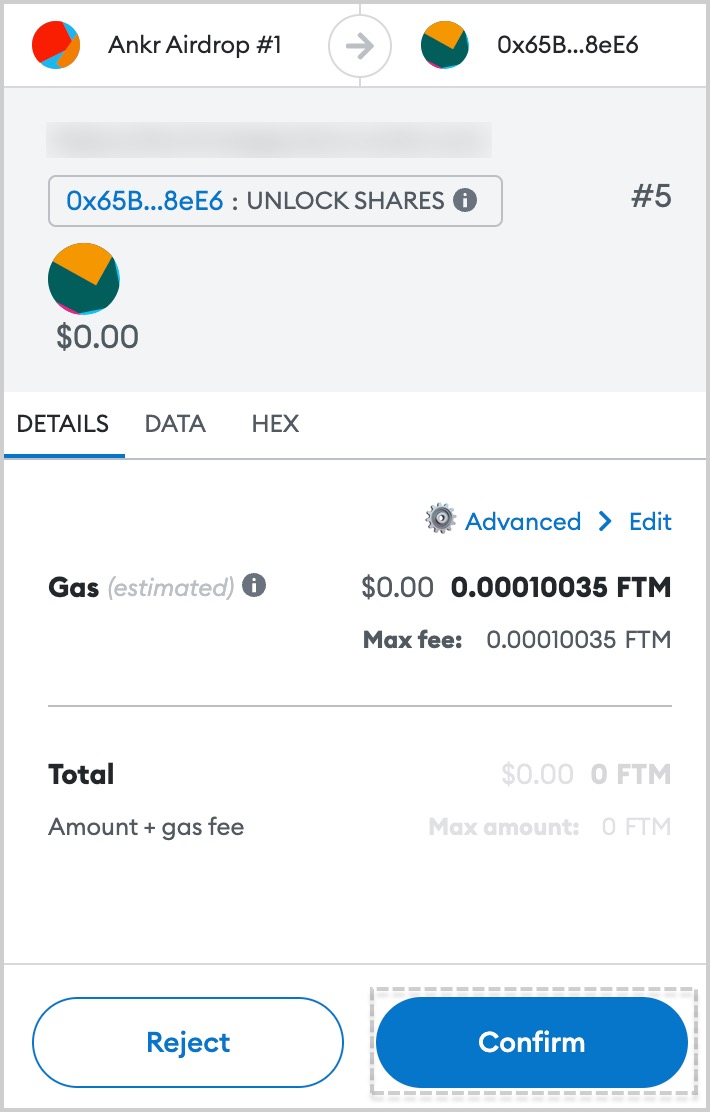Click the recipient 0x65B...8eE6 avatar icon
Image resolution: width=710 pixels, height=1112 pixels.
[x=445, y=45]
